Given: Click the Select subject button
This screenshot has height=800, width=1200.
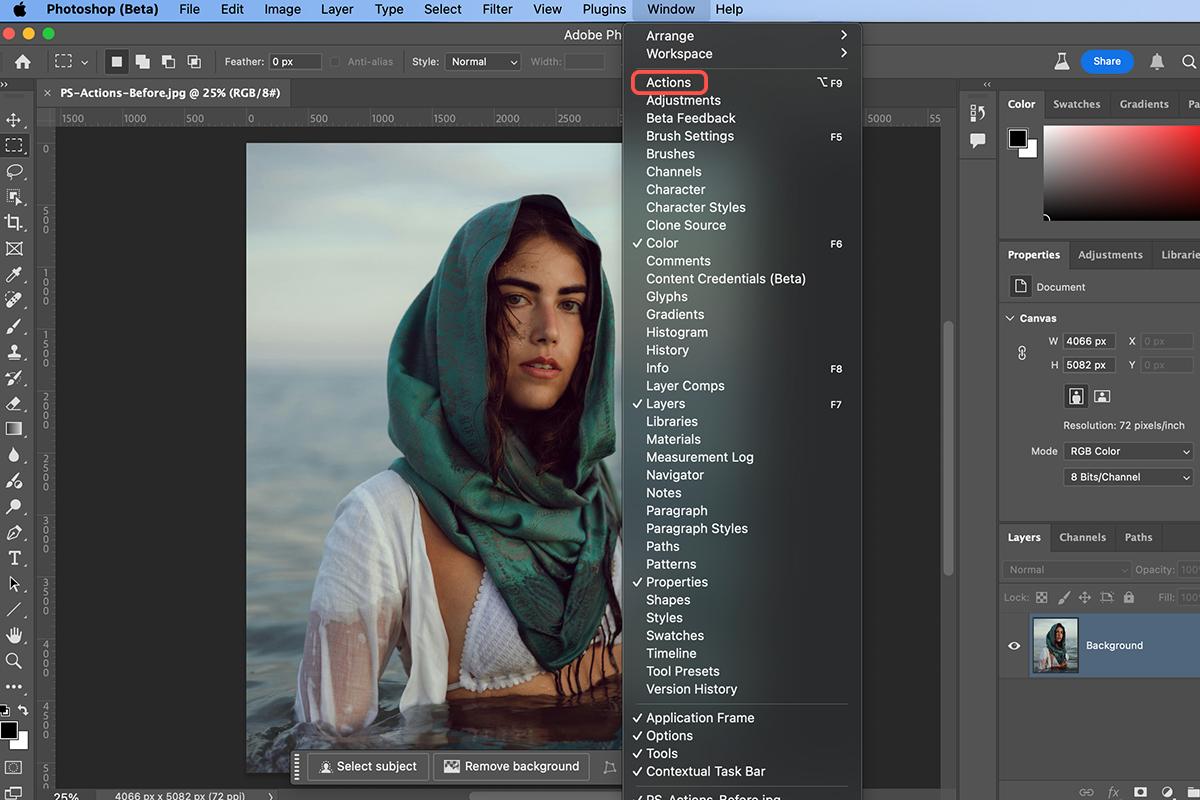Looking at the screenshot, I should pyautogui.click(x=366, y=766).
